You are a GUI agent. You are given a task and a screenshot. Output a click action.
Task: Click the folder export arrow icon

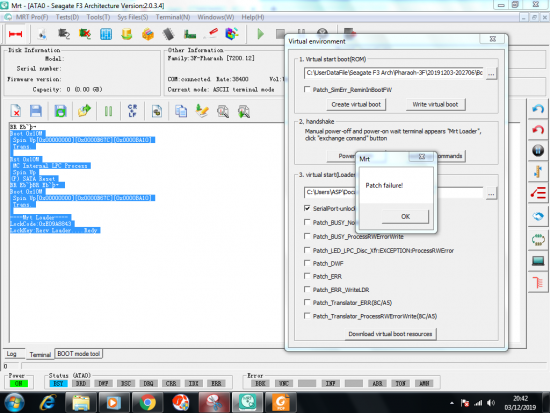point(84,111)
